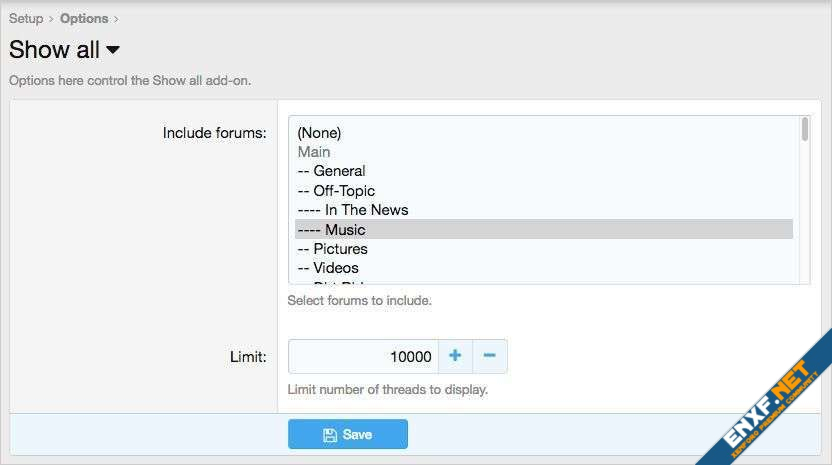Select the highlighted Music forum
832x465 pixels.
pyautogui.click(x=332, y=230)
